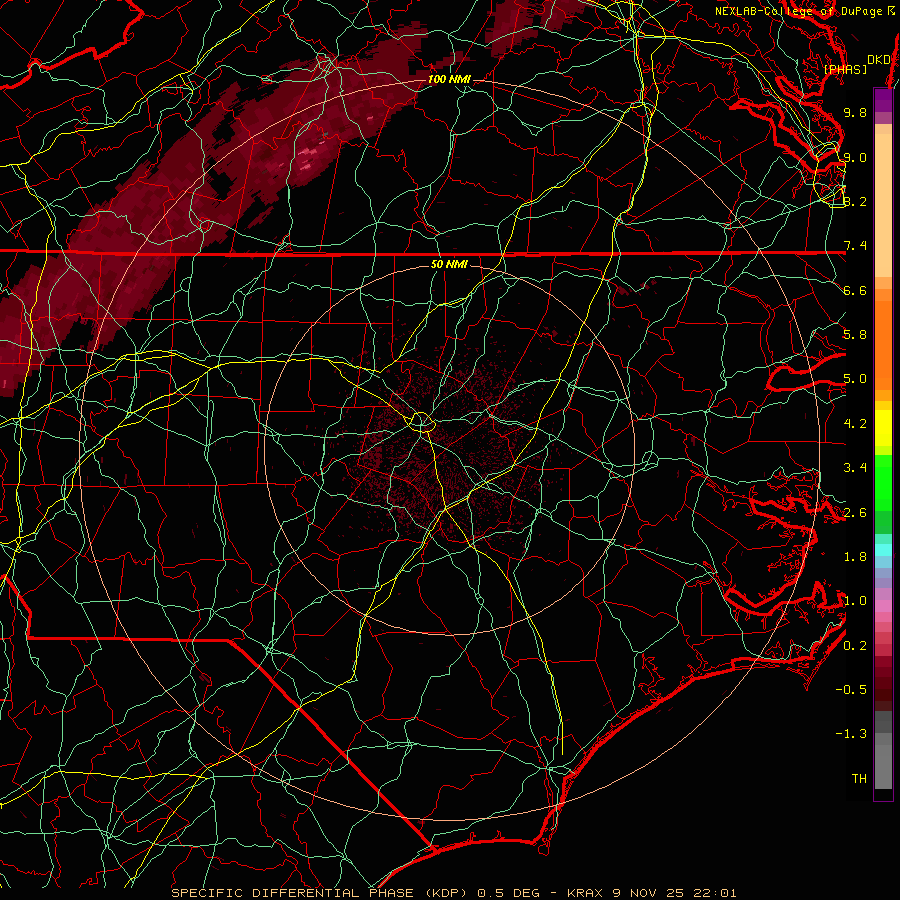This screenshot has height=900, width=900.
Task: Click the 2.6 scale value
Action: click(x=855, y=513)
